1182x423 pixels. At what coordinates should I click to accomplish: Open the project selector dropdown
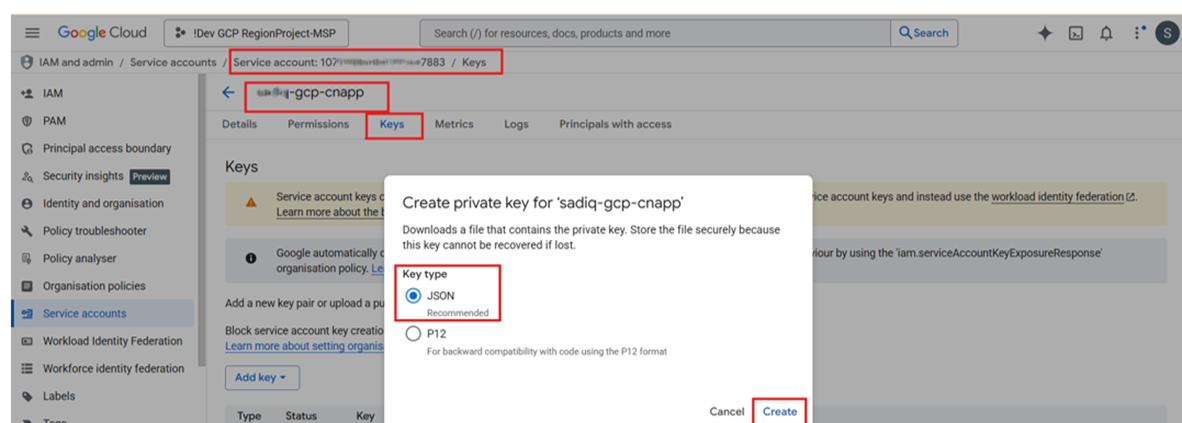pos(256,33)
